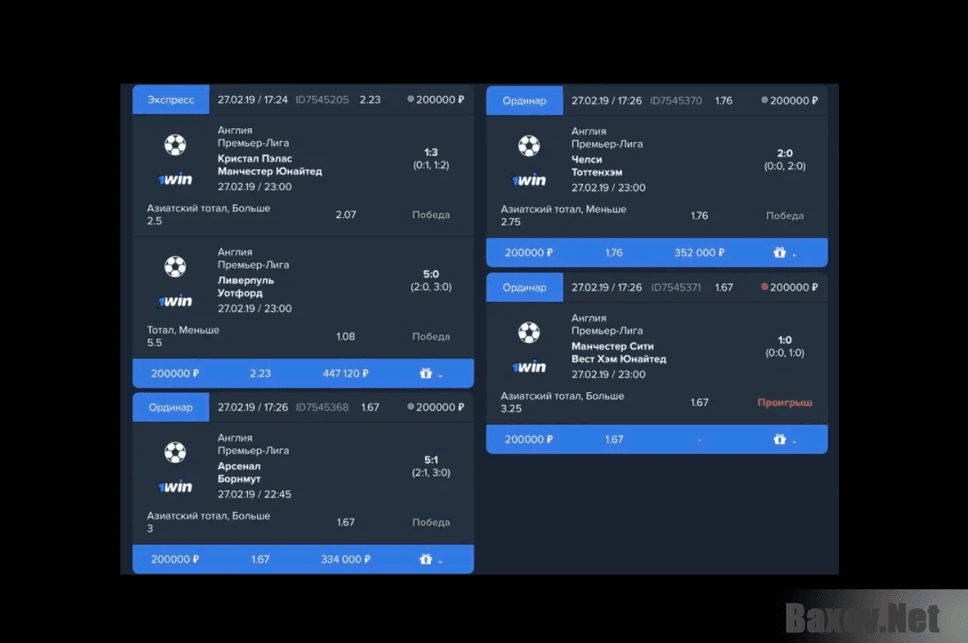Viewport: 968px width, 643px height.
Task: Expand the arrow beside gift in Манчестер Сити bet footer
Action: 795,441
